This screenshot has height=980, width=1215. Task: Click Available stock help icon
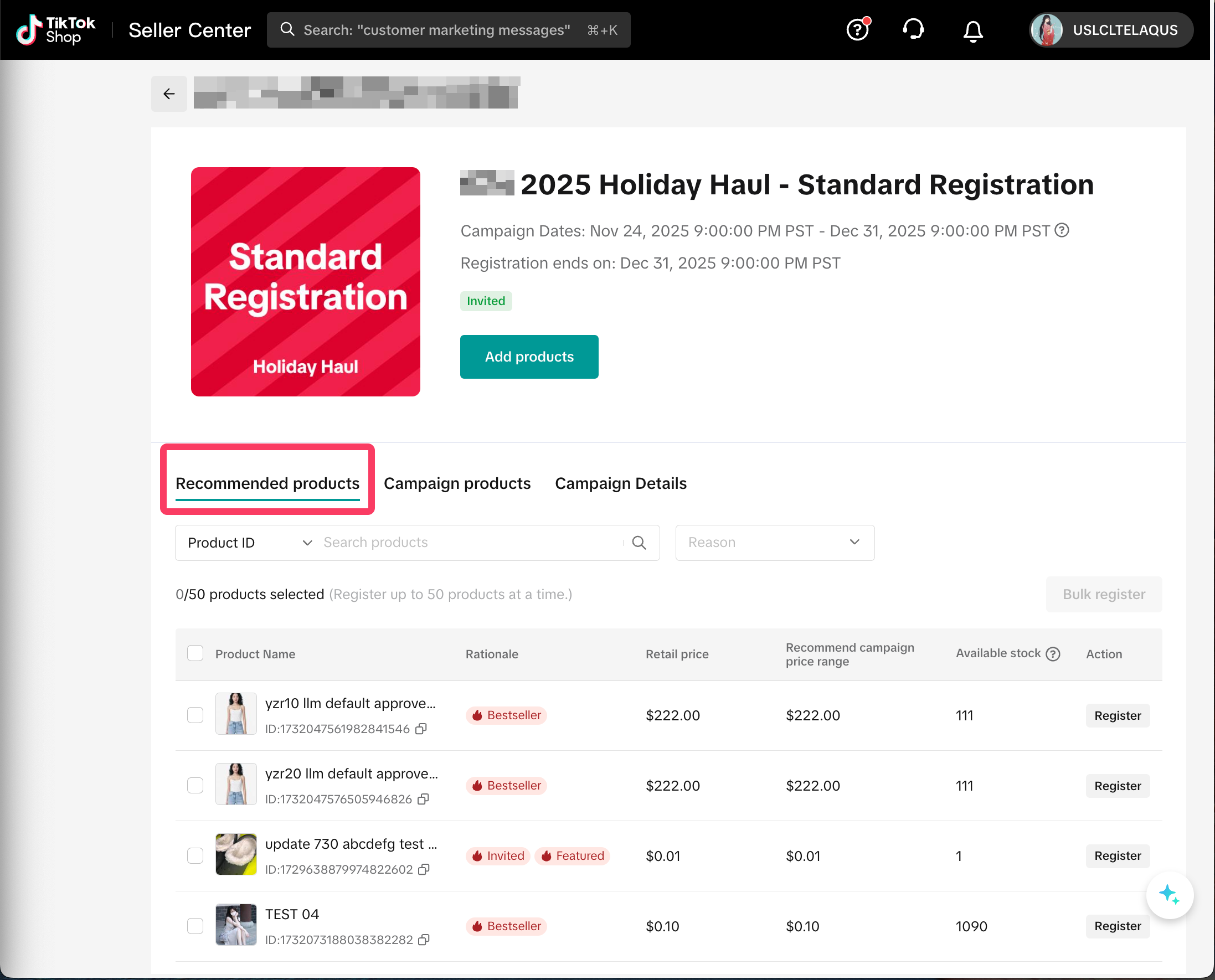point(1053,654)
